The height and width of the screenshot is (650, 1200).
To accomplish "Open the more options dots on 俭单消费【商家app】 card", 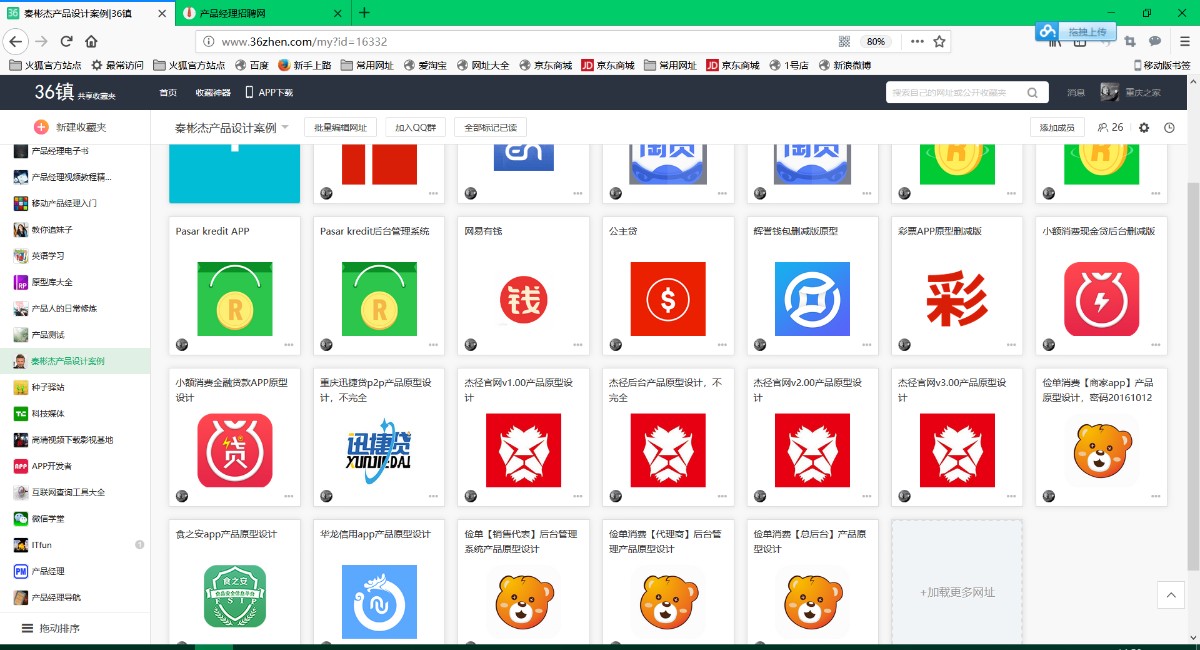I will 1156,496.
